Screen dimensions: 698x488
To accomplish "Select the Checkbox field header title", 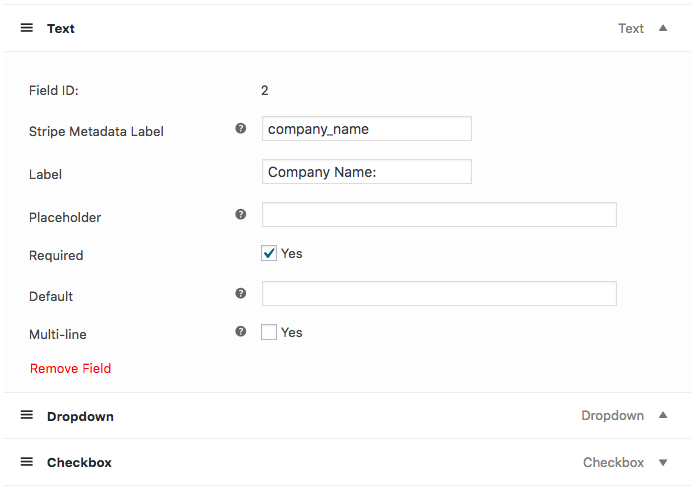I will pyautogui.click(x=79, y=463).
